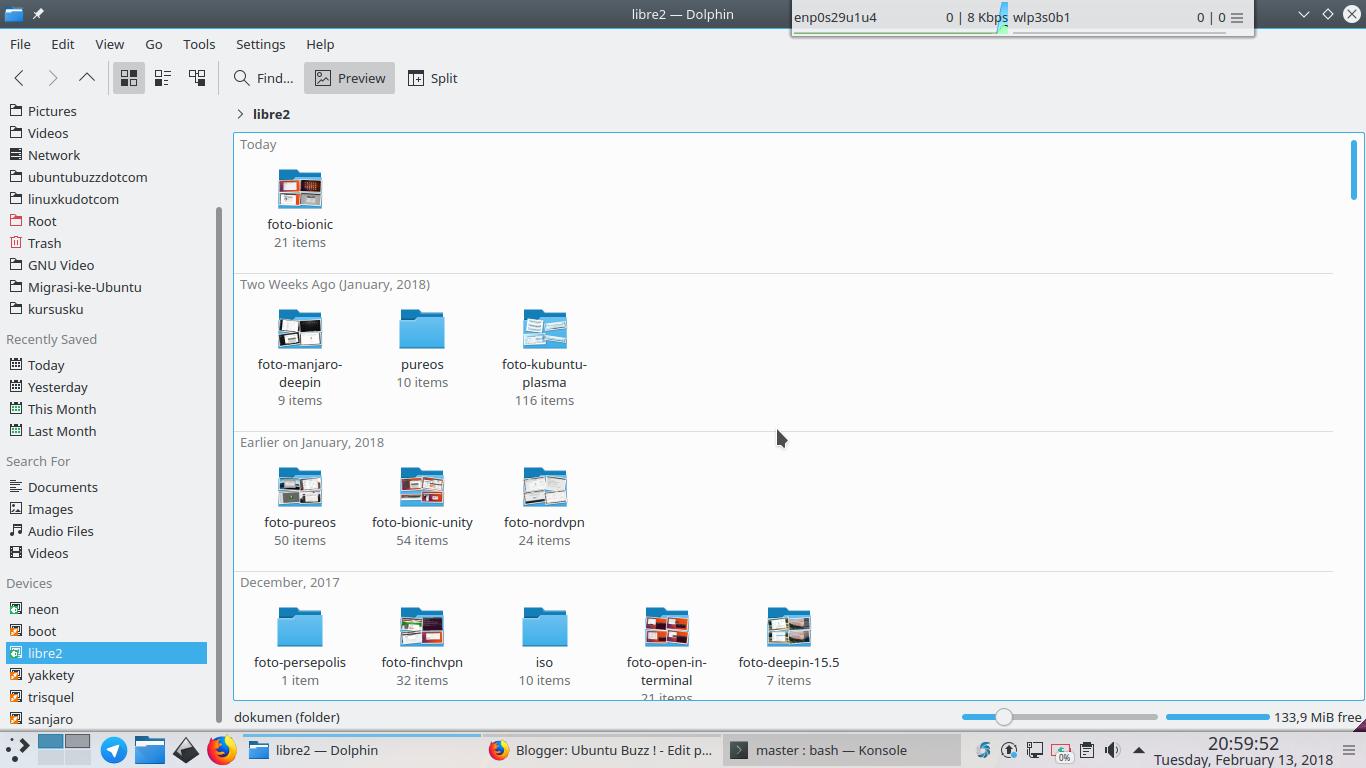Image resolution: width=1366 pixels, height=768 pixels.
Task: Enable Split view in Dolphin
Action: coord(432,77)
